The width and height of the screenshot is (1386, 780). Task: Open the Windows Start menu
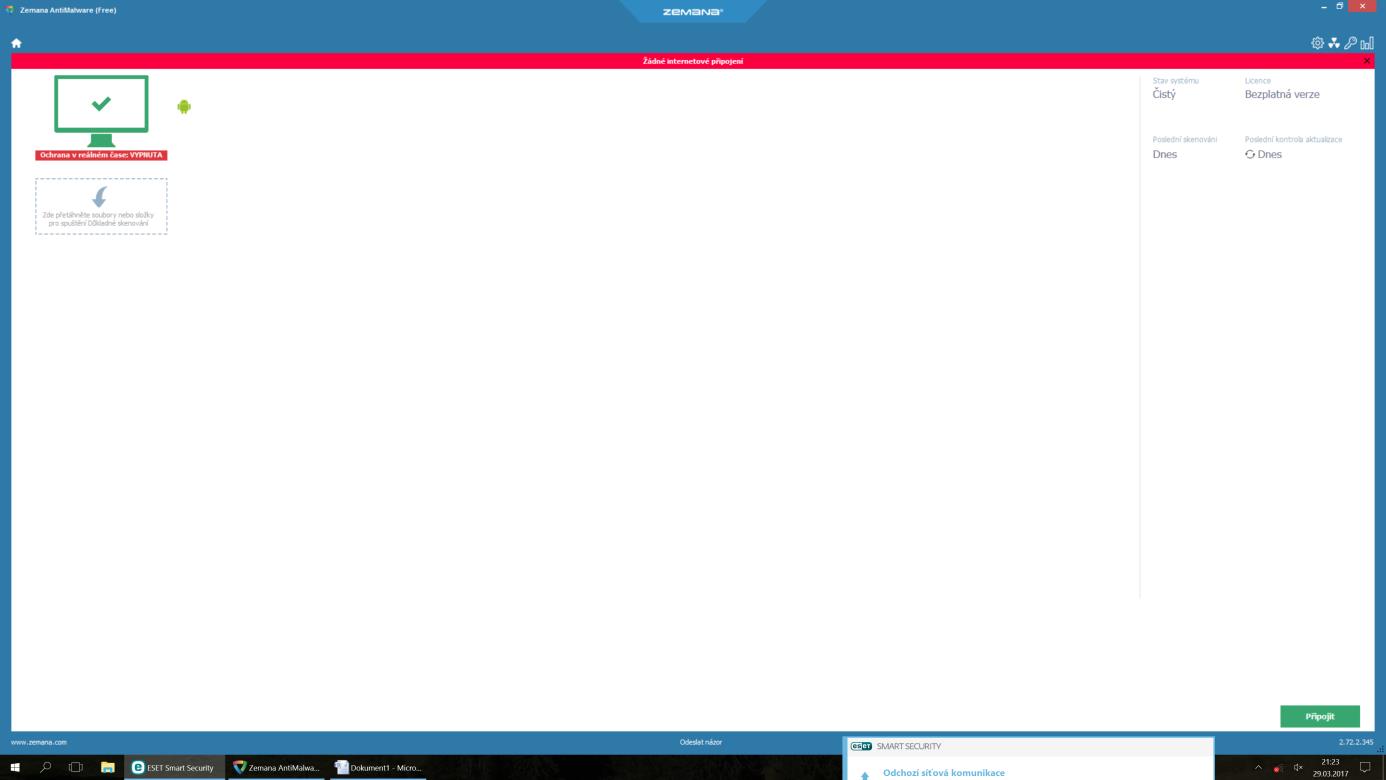coord(15,767)
